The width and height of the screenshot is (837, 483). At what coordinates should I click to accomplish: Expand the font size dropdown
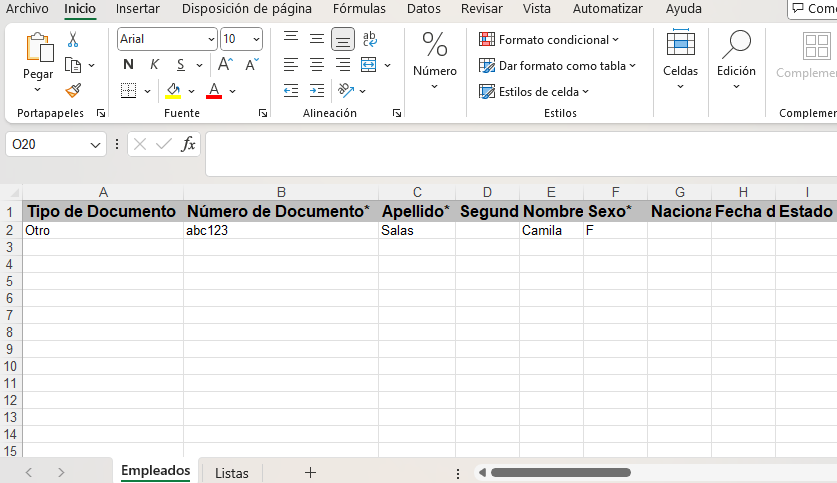point(256,39)
